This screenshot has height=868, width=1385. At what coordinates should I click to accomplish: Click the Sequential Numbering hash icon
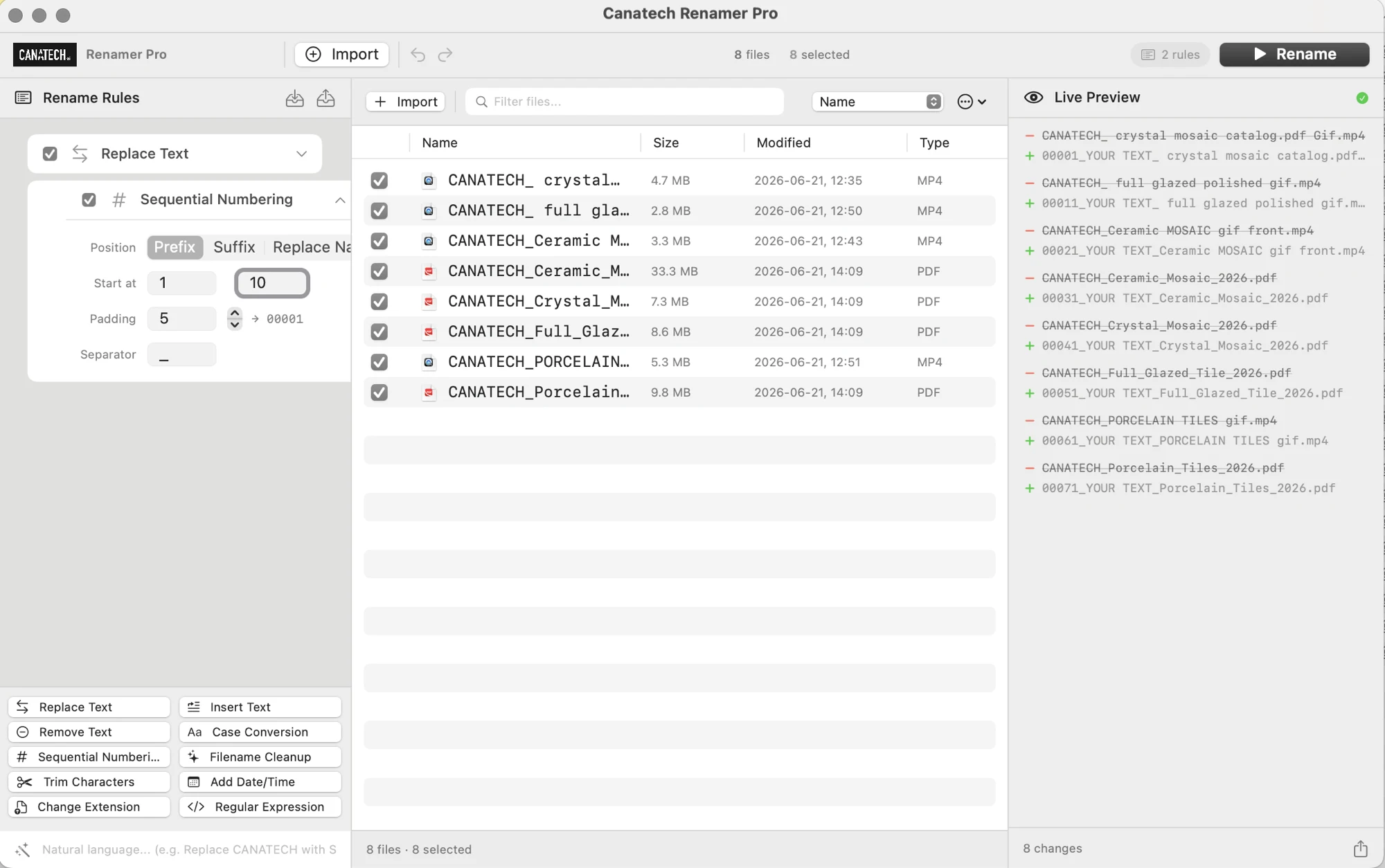coord(119,200)
